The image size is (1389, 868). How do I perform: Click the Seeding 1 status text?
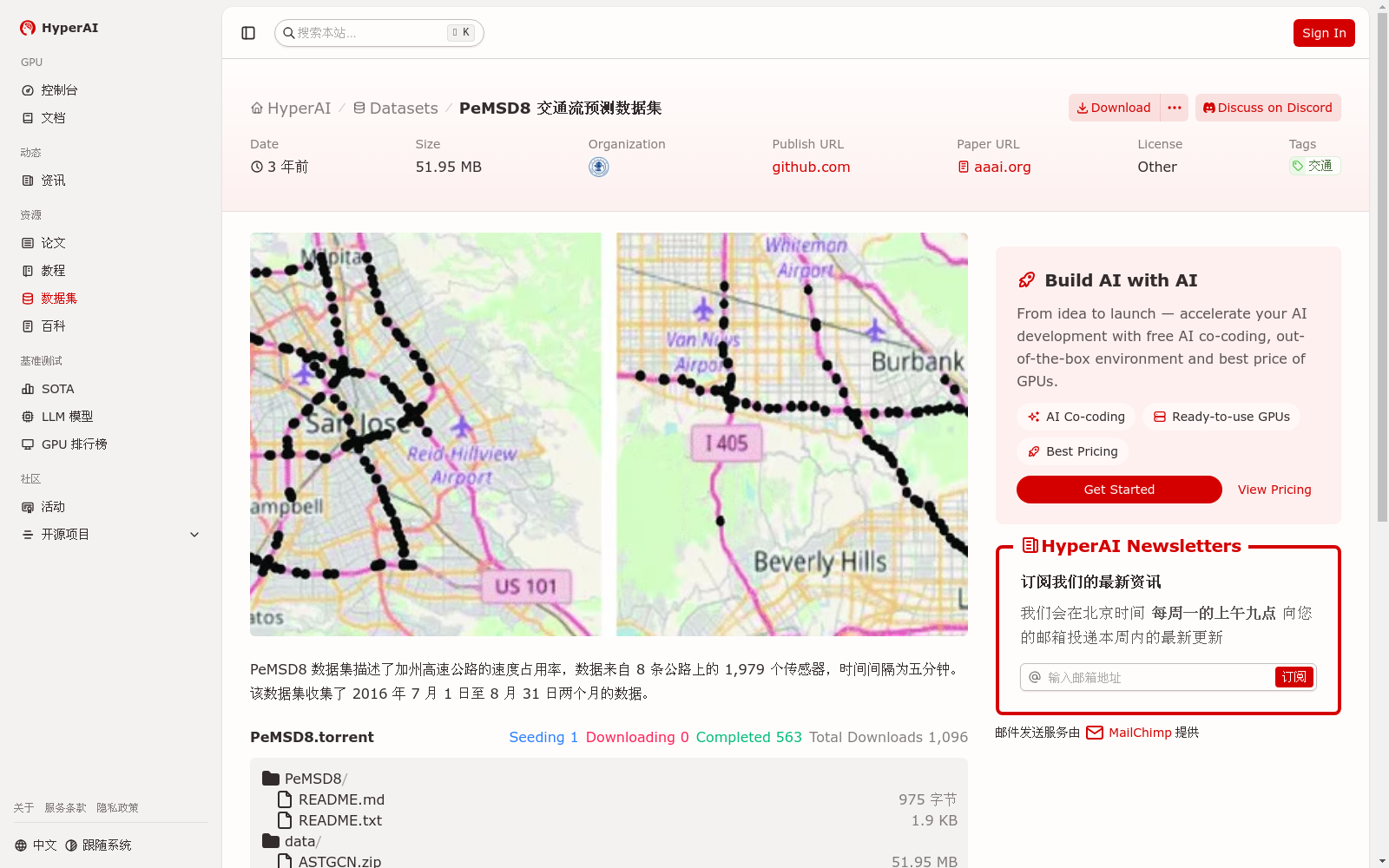point(543,737)
